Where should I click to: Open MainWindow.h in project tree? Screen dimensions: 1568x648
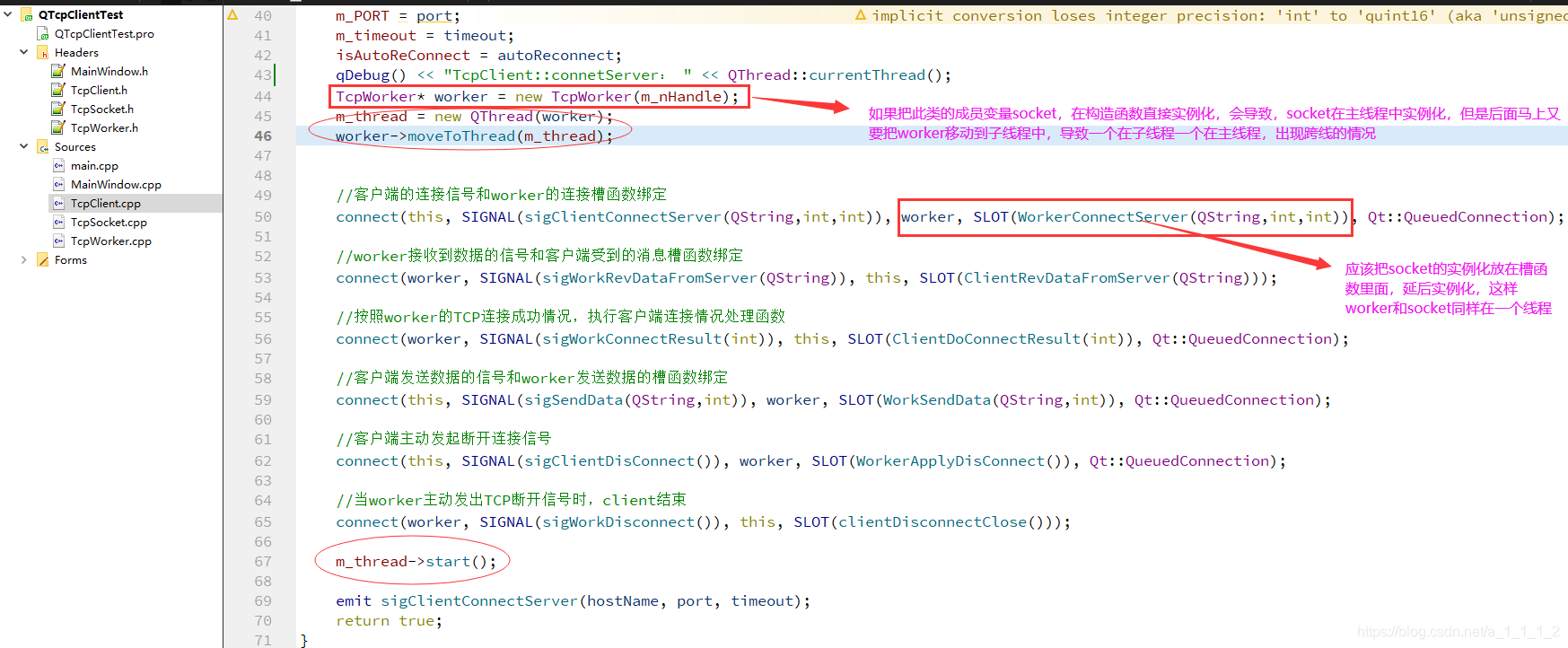109,71
